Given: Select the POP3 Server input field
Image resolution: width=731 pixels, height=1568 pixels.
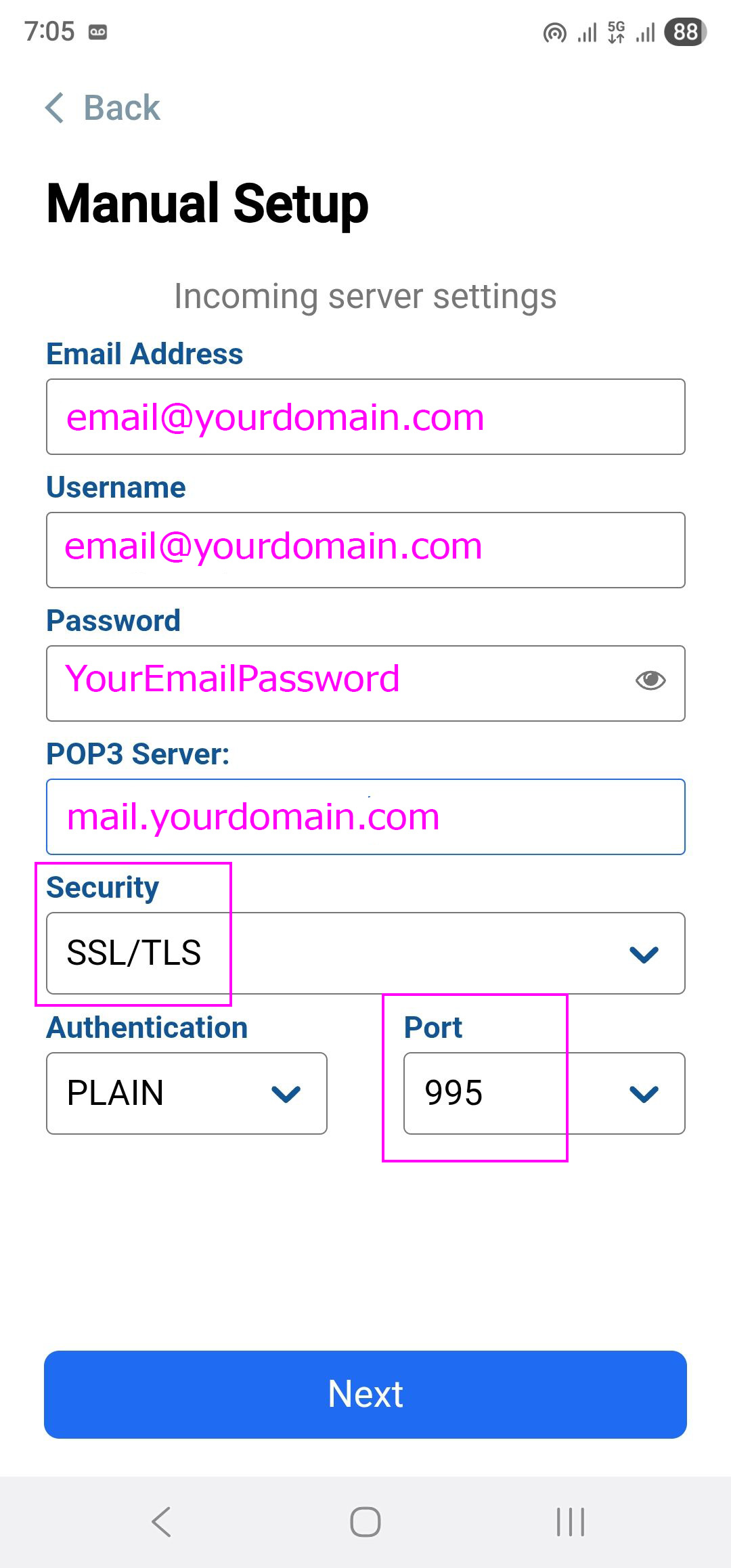Looking at the screenshot, I should (x=365, y=816).
